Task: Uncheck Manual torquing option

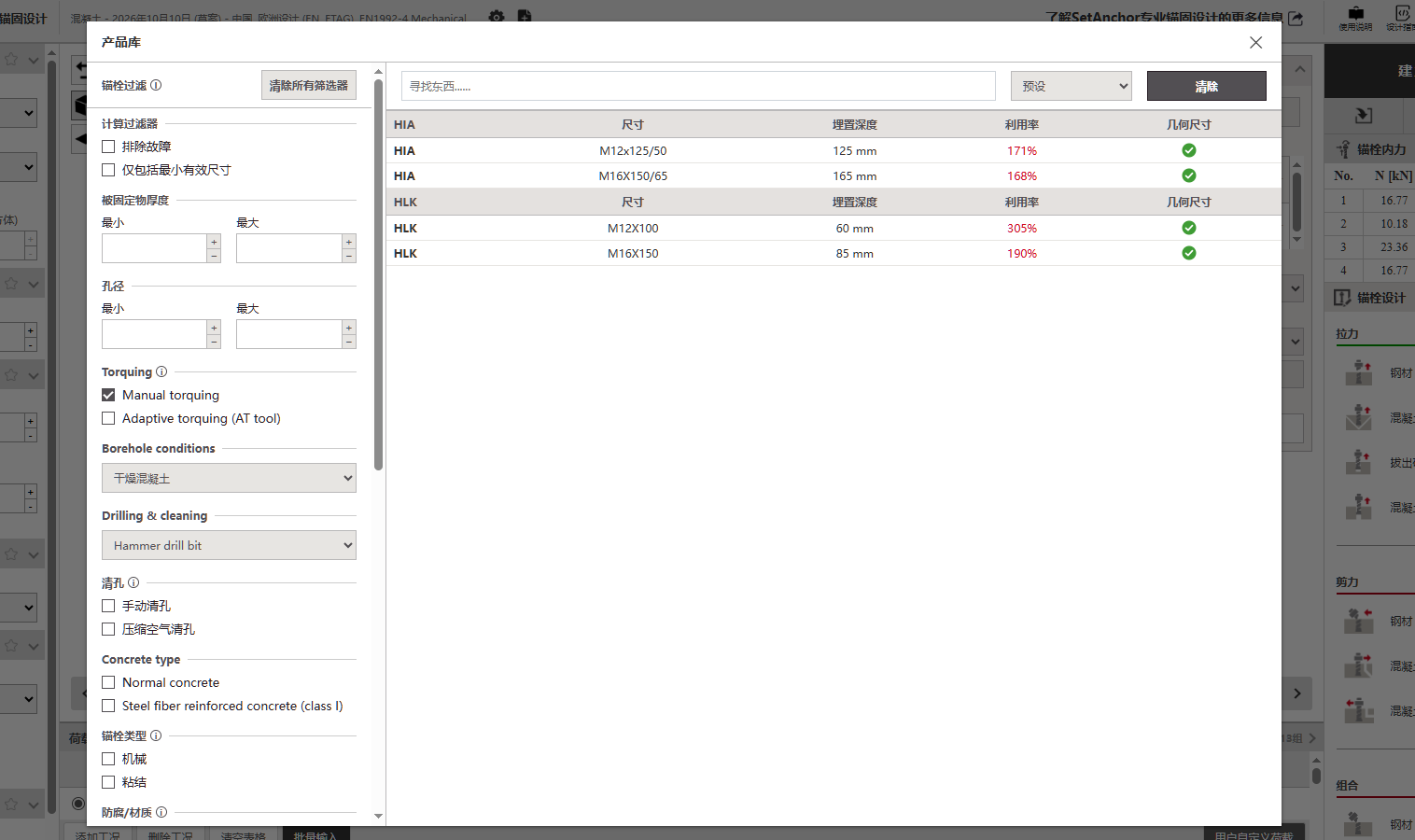Action: point(108,395)
